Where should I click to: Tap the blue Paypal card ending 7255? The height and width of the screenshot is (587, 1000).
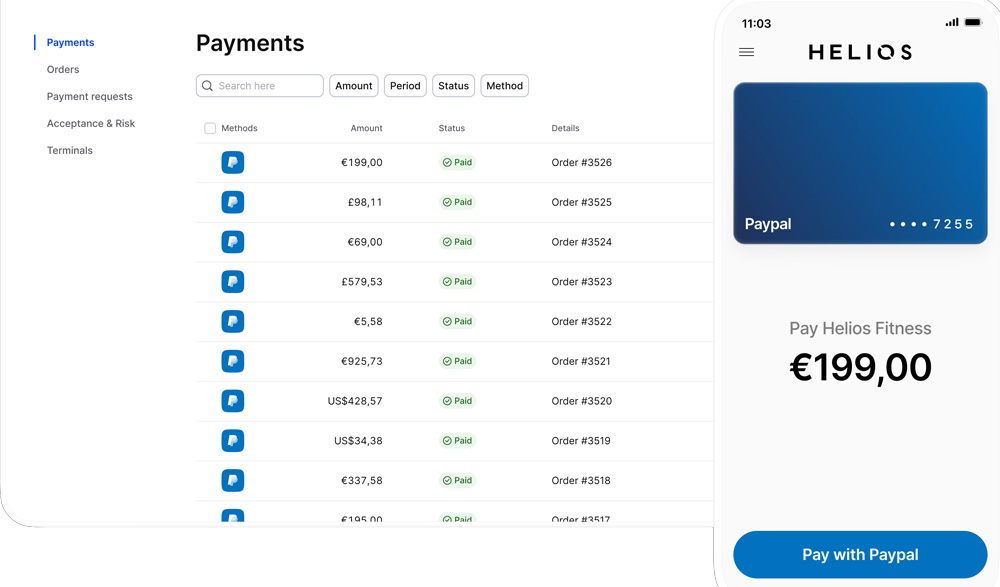860,163
